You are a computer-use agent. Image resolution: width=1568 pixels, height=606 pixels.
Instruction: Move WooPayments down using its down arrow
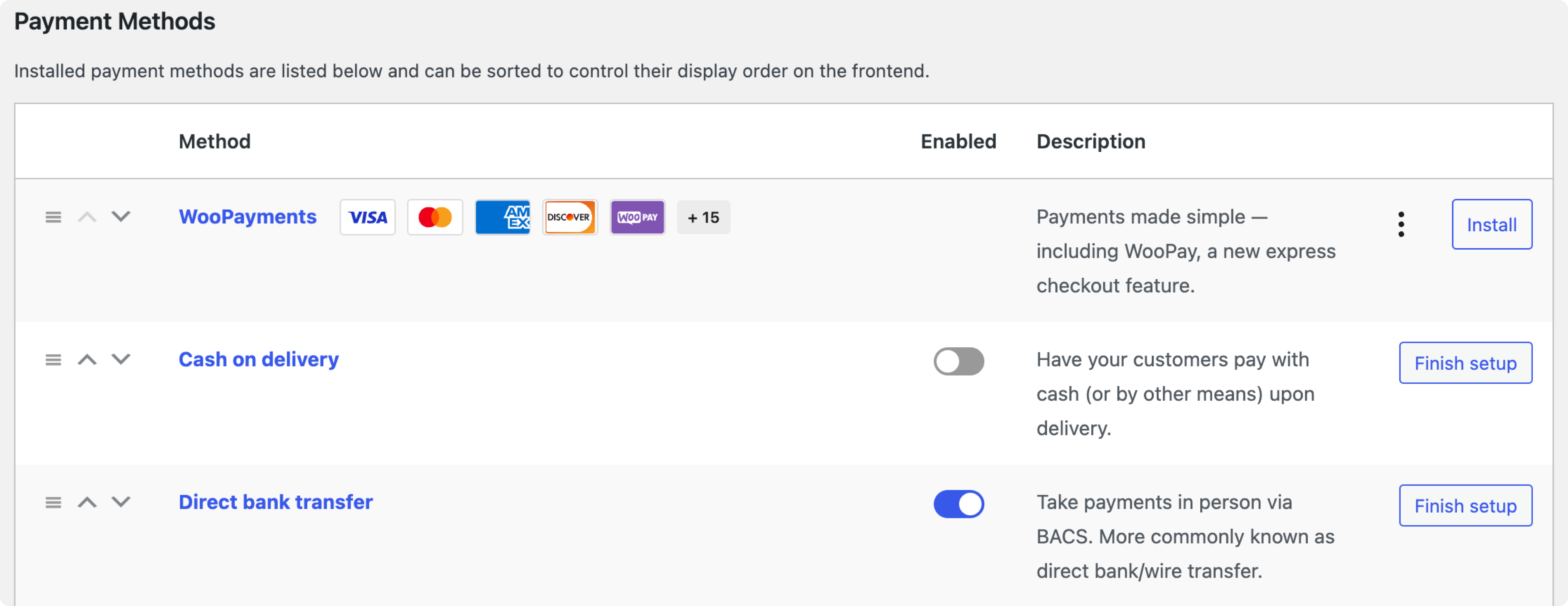[x=120, y=217]
